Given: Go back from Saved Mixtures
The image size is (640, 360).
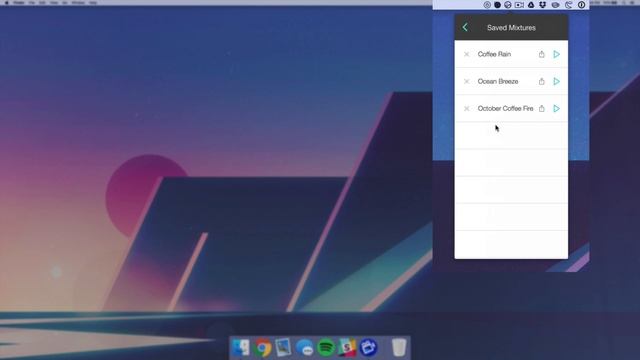Looking at the screenshot, I should click(x=465, y=27).
